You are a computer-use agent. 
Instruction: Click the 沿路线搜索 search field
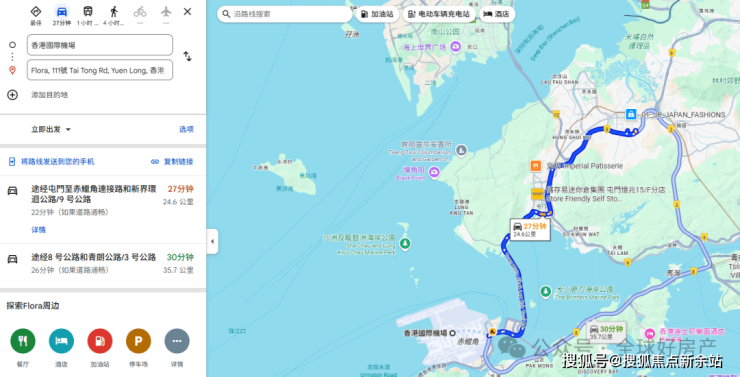tap(285, 14)
